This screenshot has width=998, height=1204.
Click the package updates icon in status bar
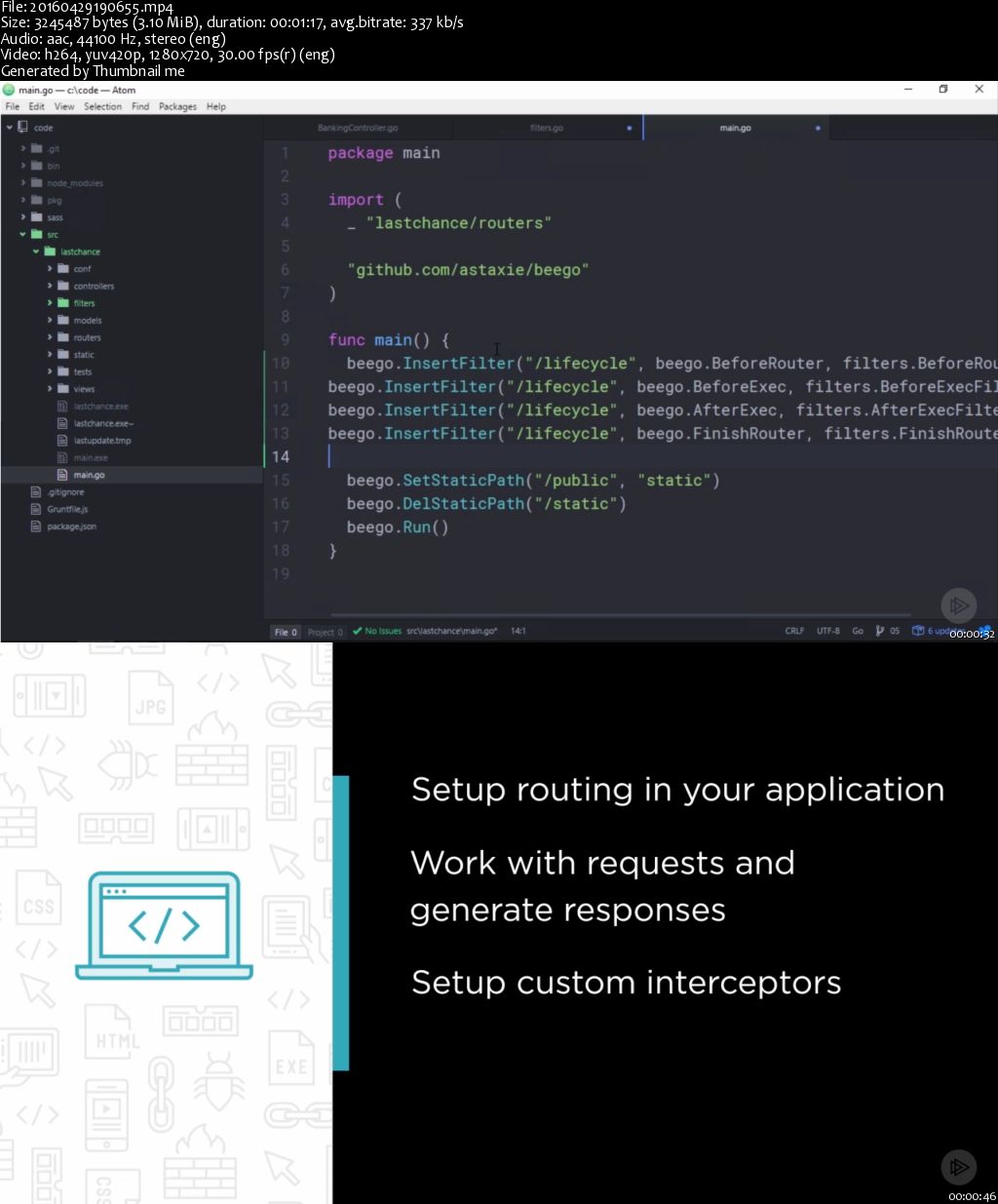(917, 631)
